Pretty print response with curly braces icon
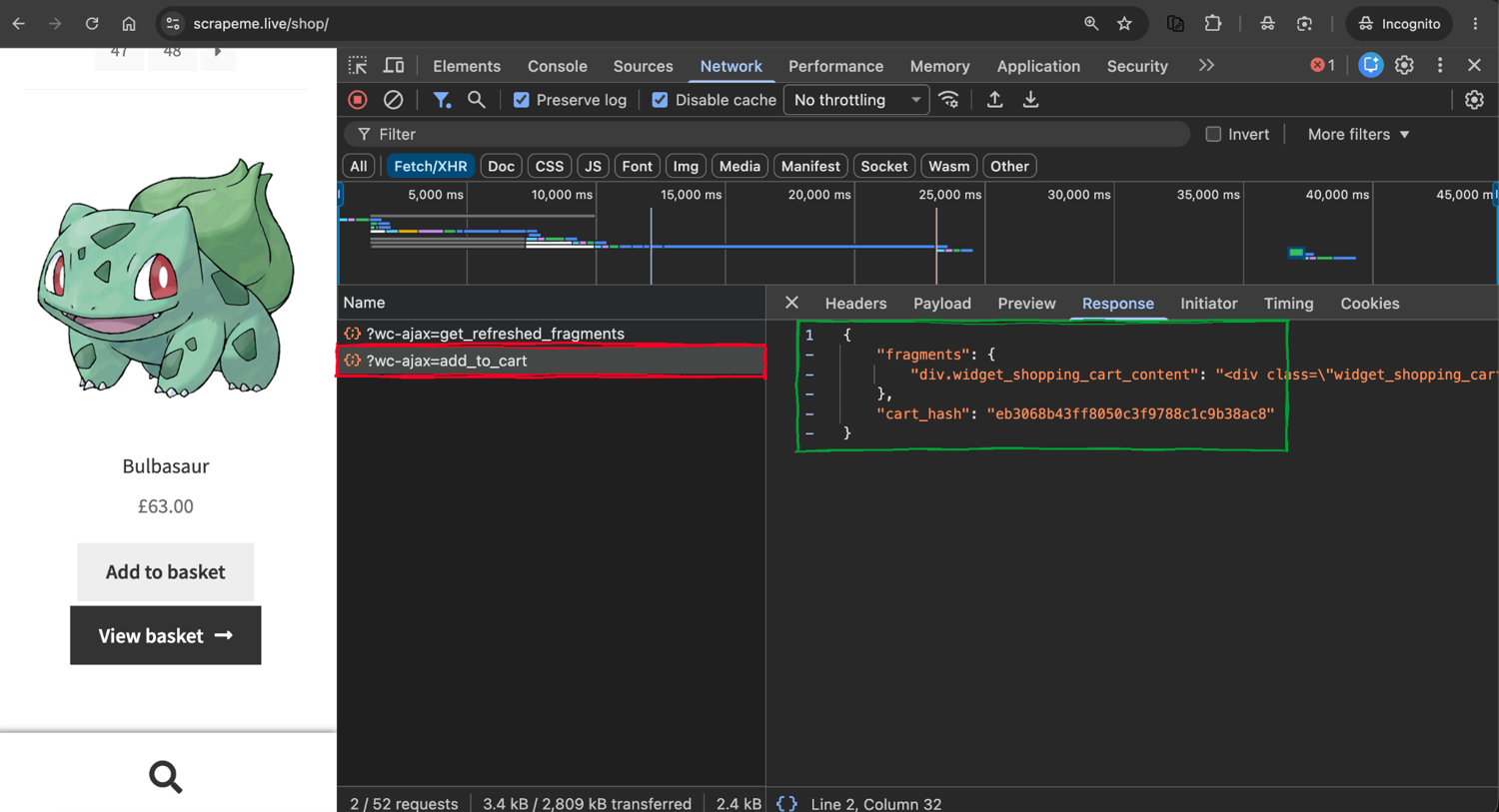Image resolution: width=1499 pixels, height=812 pixels. [x=786, y=803]
